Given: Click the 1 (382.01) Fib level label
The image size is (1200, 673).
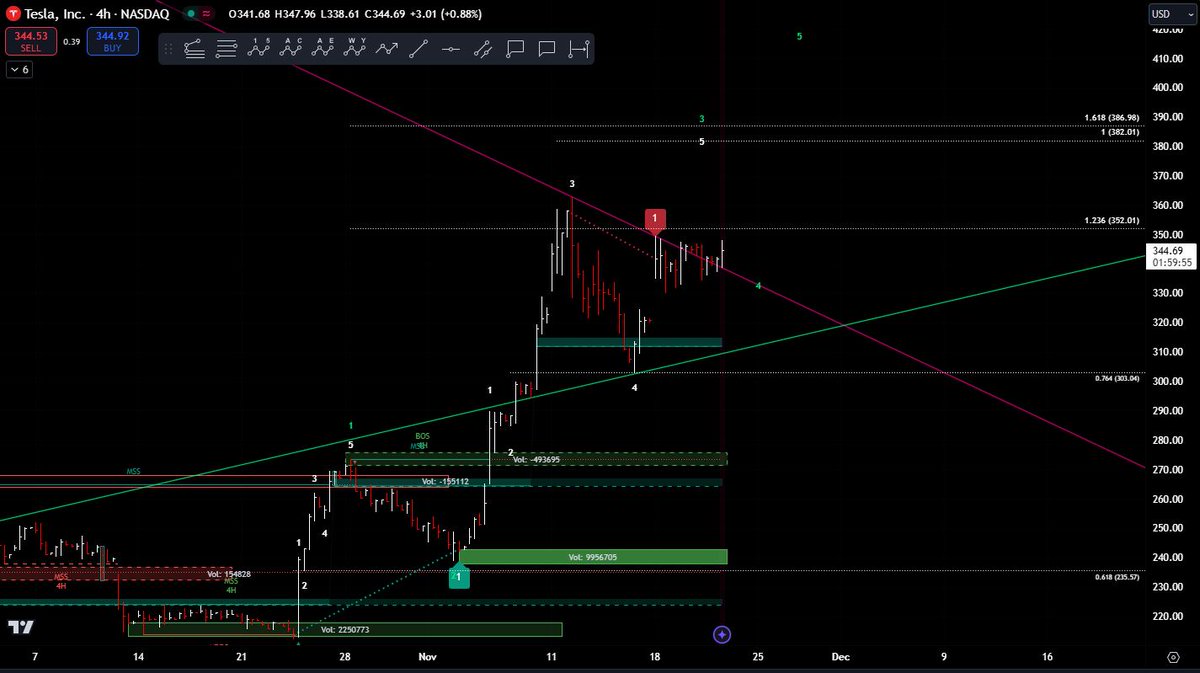Looking at the screenshot, I should pos(1118,132).
